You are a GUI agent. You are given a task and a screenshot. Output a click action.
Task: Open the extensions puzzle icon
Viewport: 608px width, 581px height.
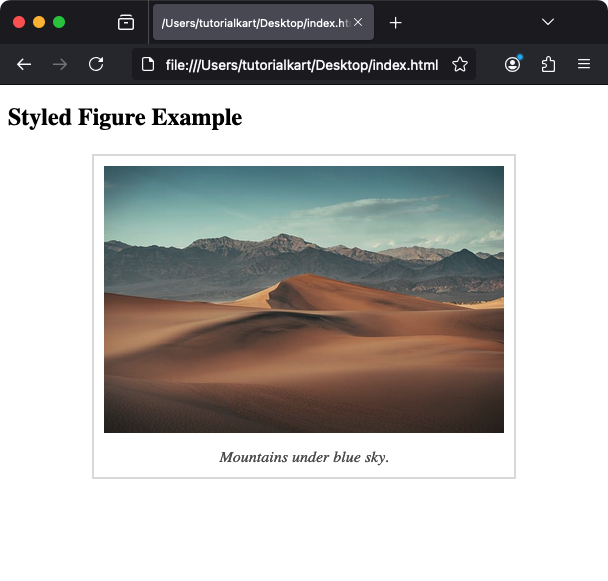click(x=548, y=64)
